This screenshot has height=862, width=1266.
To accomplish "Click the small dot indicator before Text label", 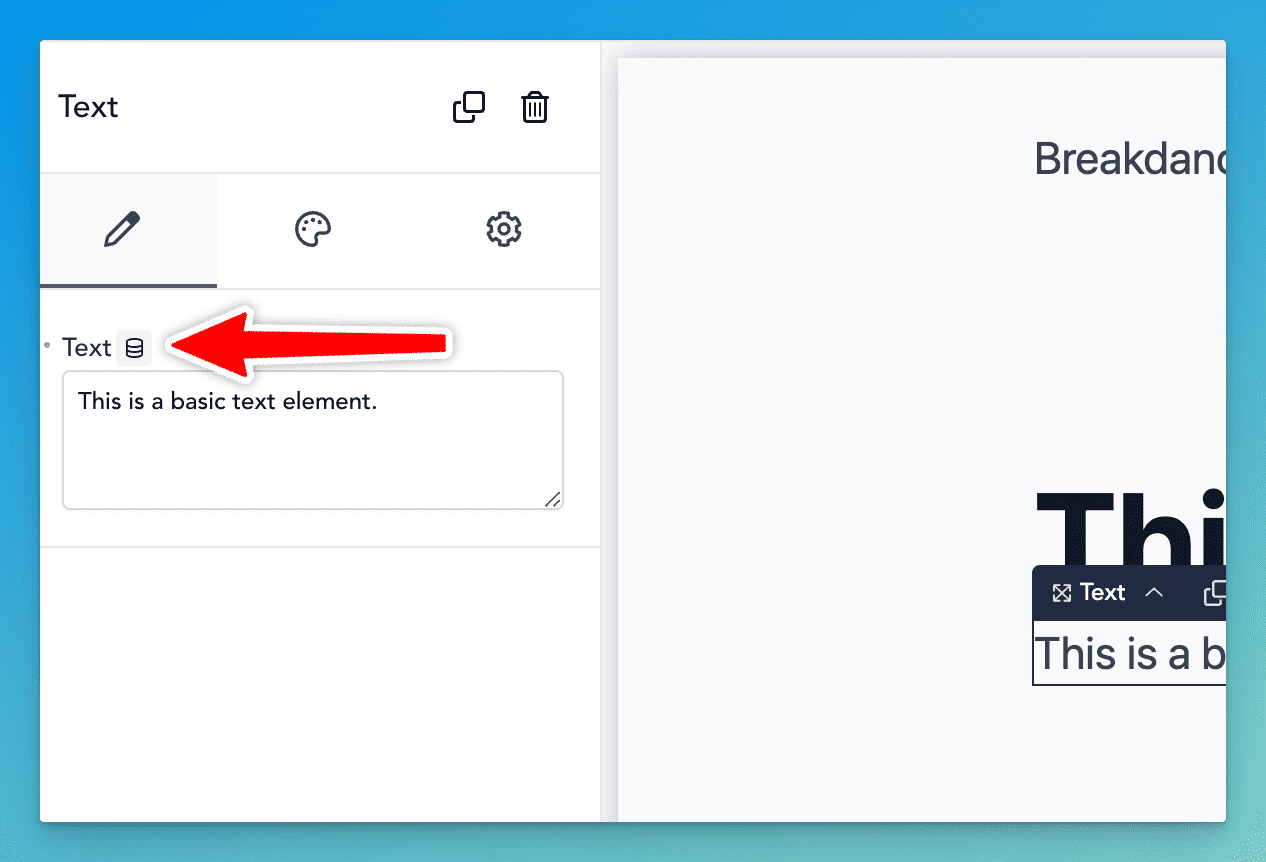I will (47, 345).
